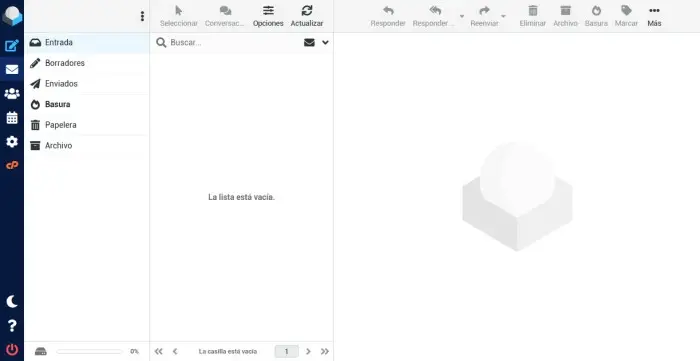Click the Actualizar refresh icon
Viewport: 700px width, 361px height.
[307, 17]
